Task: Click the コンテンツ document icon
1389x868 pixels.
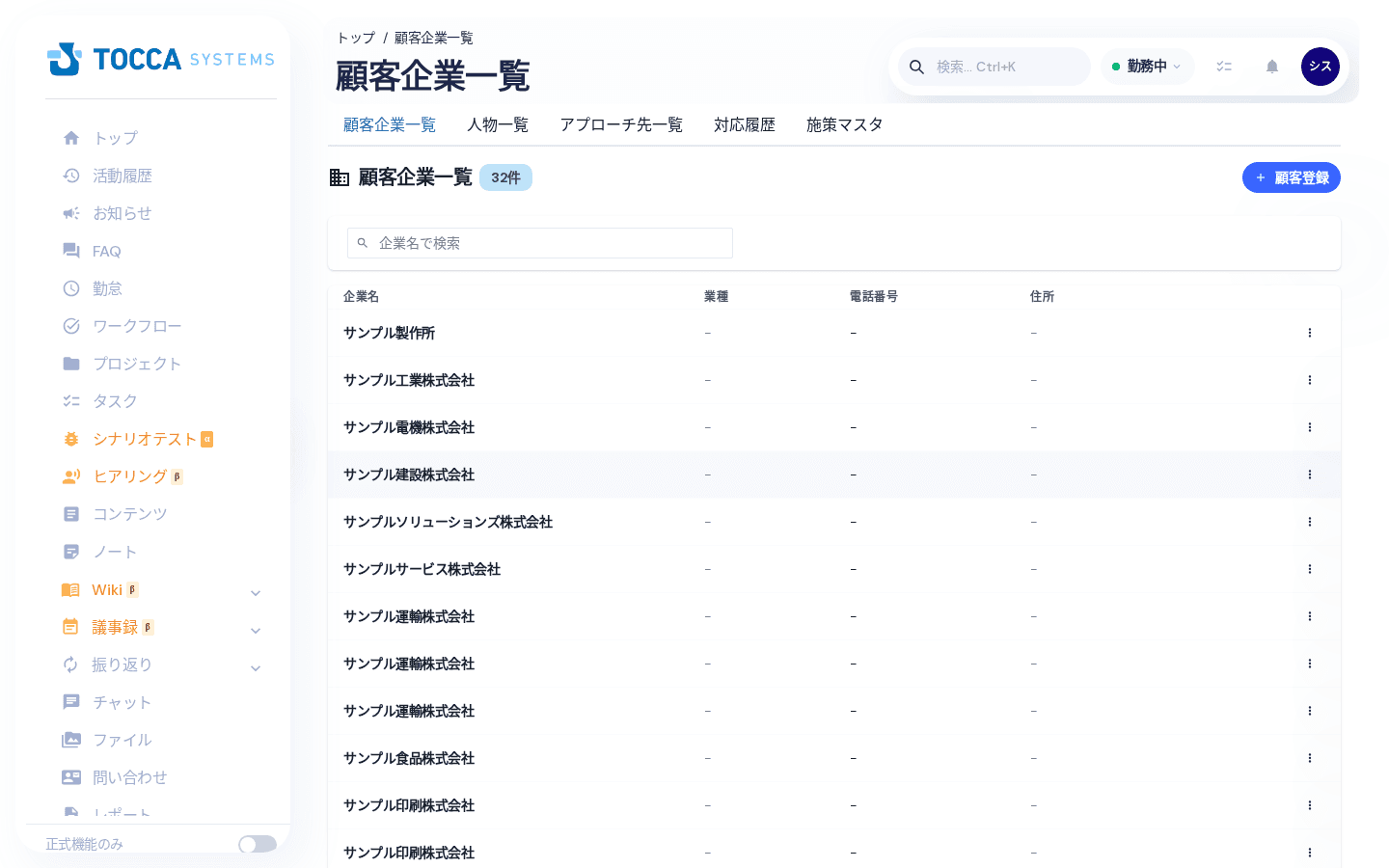Action: click(71, 514)
